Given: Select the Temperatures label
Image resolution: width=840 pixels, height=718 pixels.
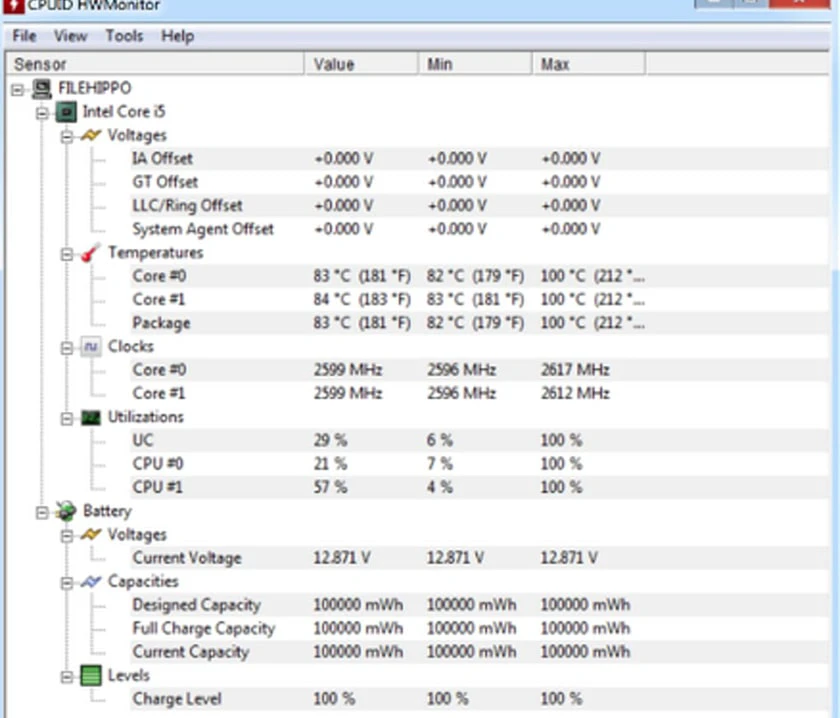Looking at the screenshot, I should coord(155,252).
